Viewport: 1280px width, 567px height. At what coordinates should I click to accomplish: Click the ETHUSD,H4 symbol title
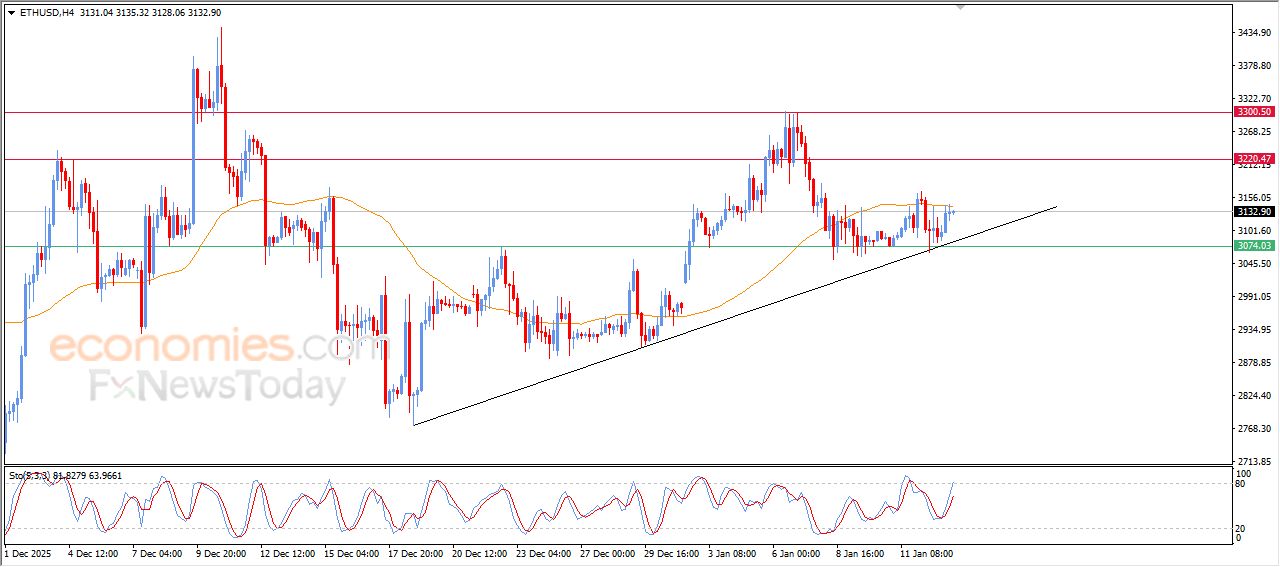46,13
